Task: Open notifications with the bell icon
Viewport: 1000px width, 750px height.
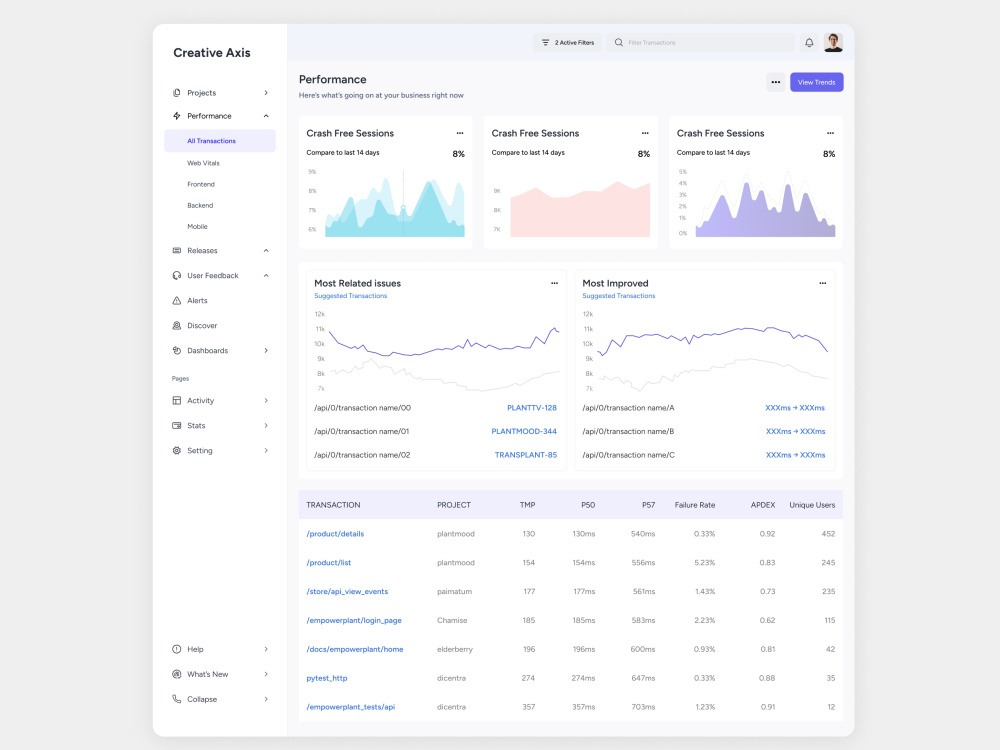Action: 809,43
